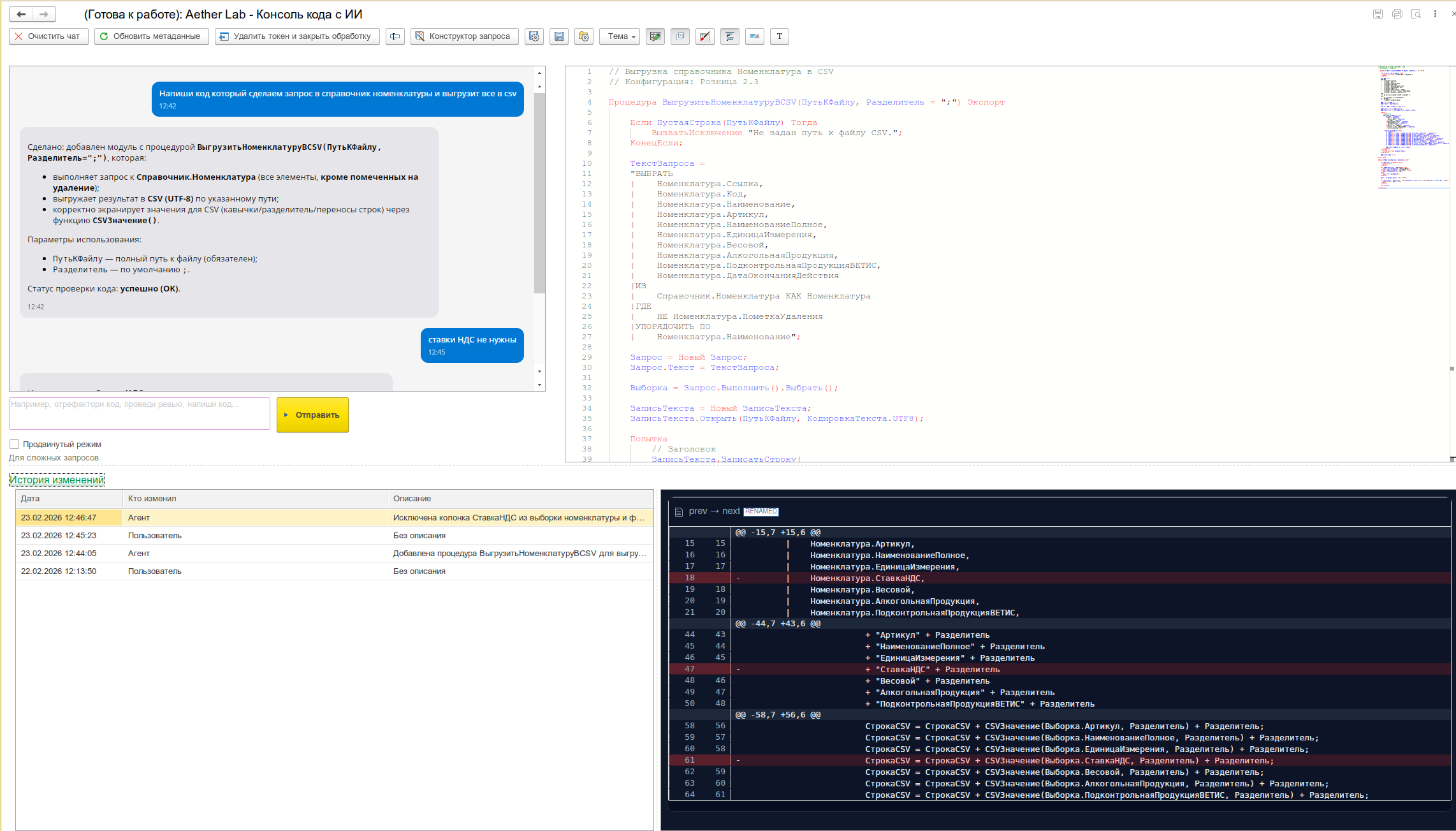This screenshot has height=831, width=1456.
Task: Click the save-with-gear settings icon
Action: point(534,36)
